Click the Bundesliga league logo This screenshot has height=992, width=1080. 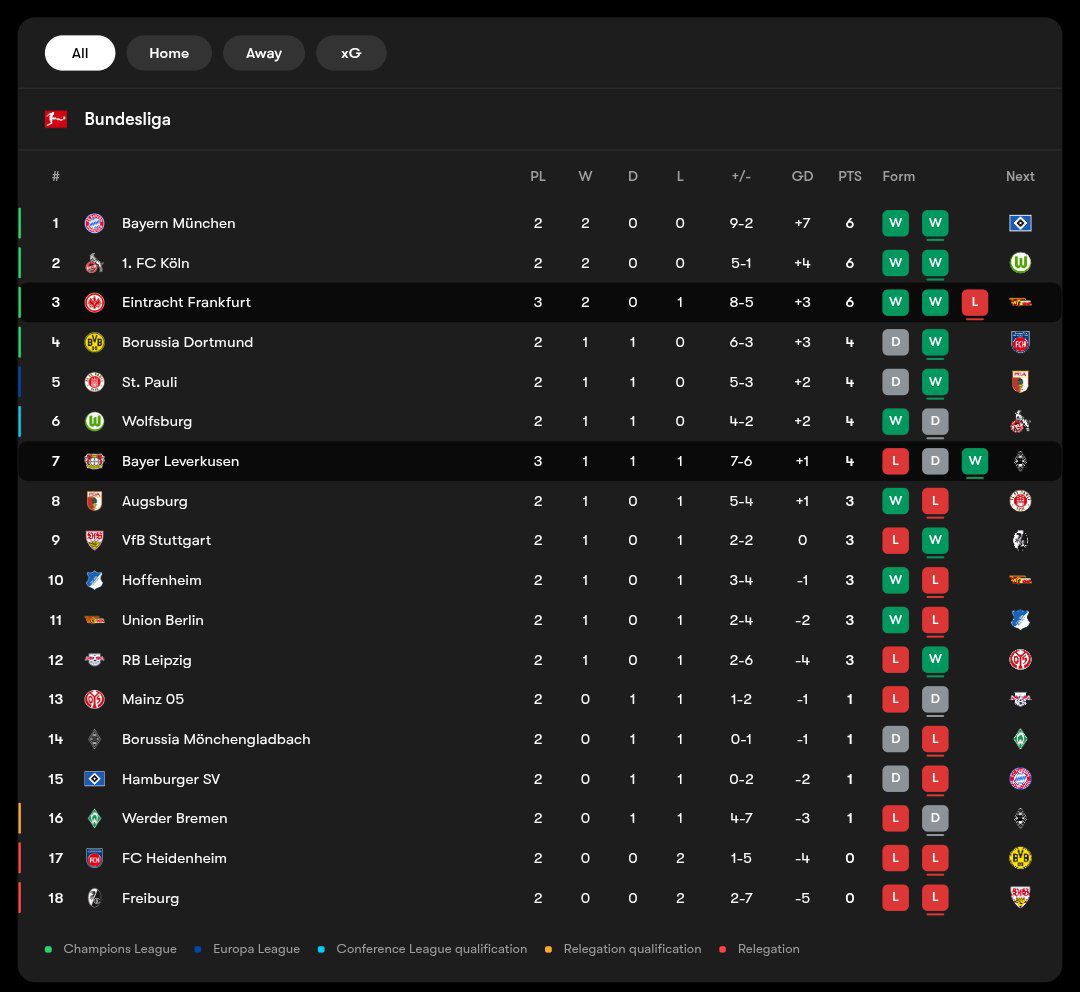(x=56, y=119)
